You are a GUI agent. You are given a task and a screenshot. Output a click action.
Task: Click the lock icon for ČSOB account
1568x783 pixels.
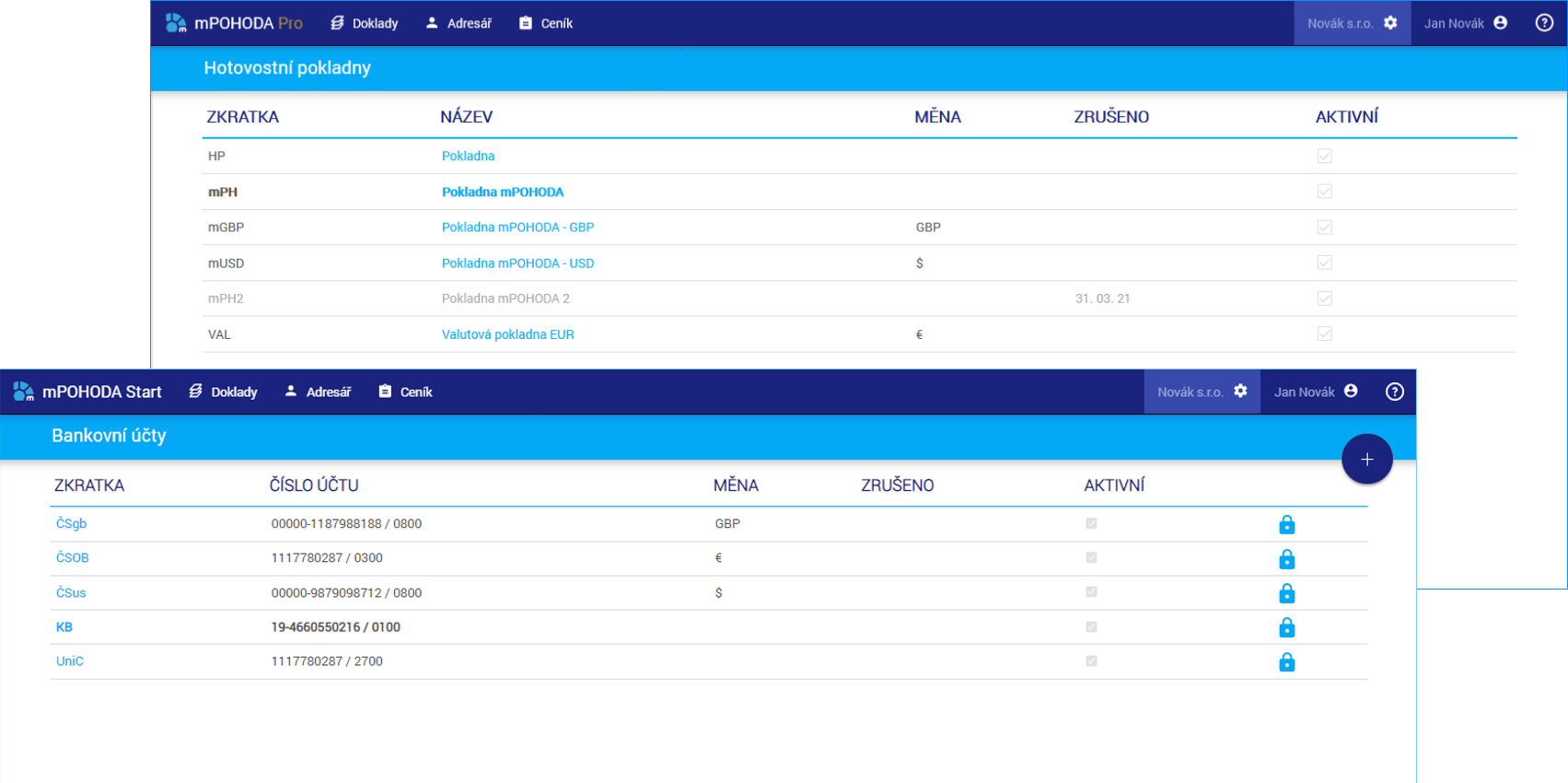(1287, 559)
